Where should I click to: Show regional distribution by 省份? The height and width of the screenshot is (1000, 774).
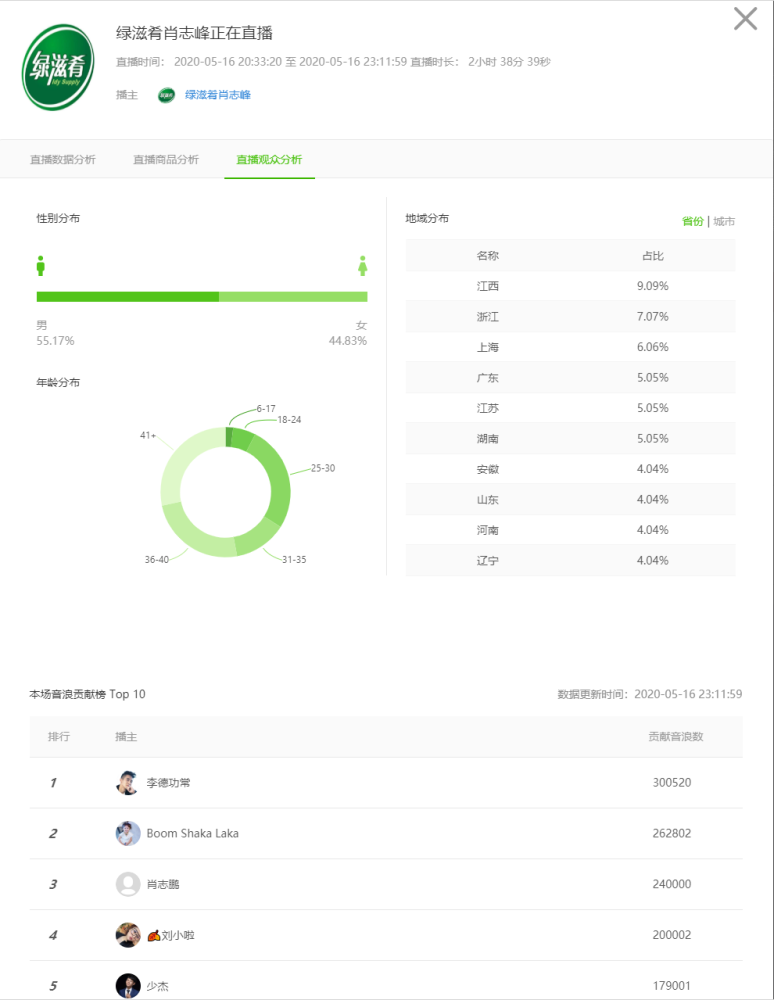pos(692,221)
